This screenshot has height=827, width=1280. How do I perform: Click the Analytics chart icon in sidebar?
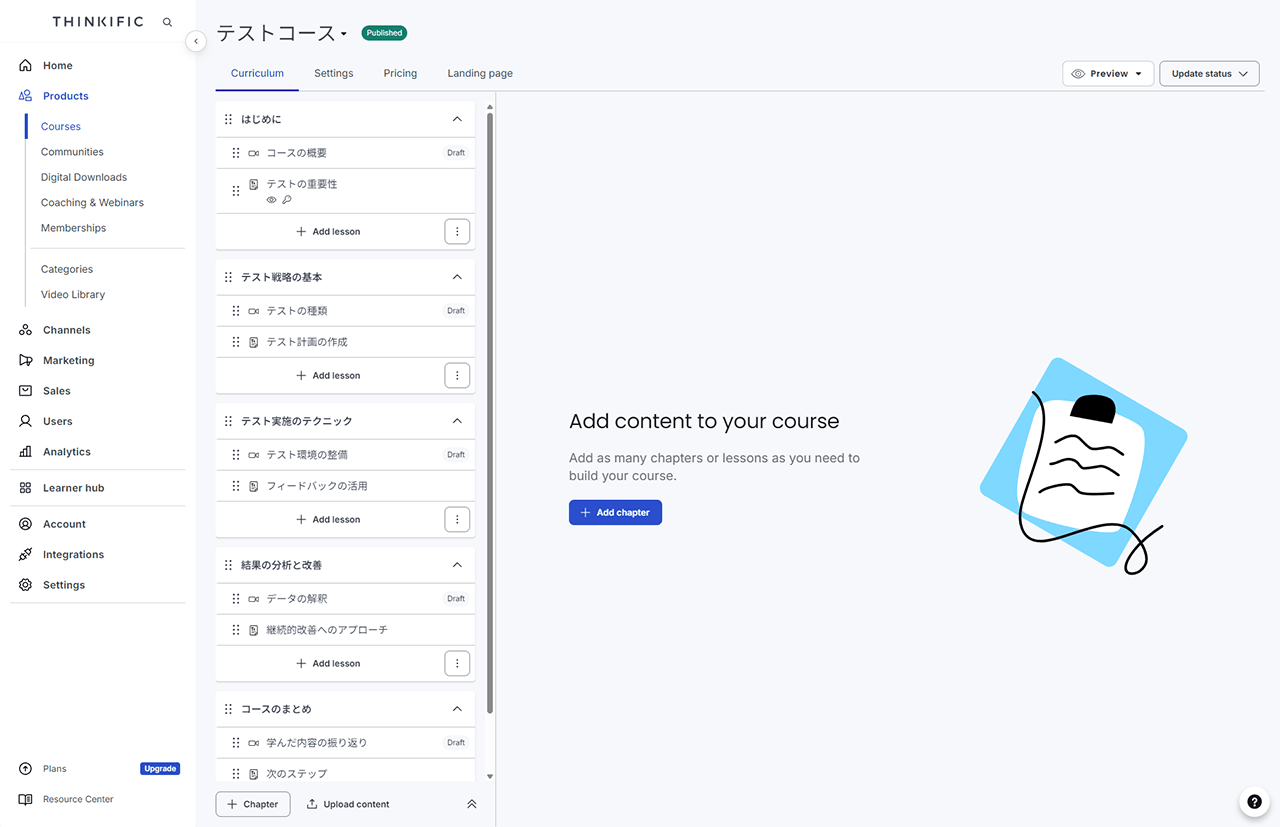tap(26, 452)
